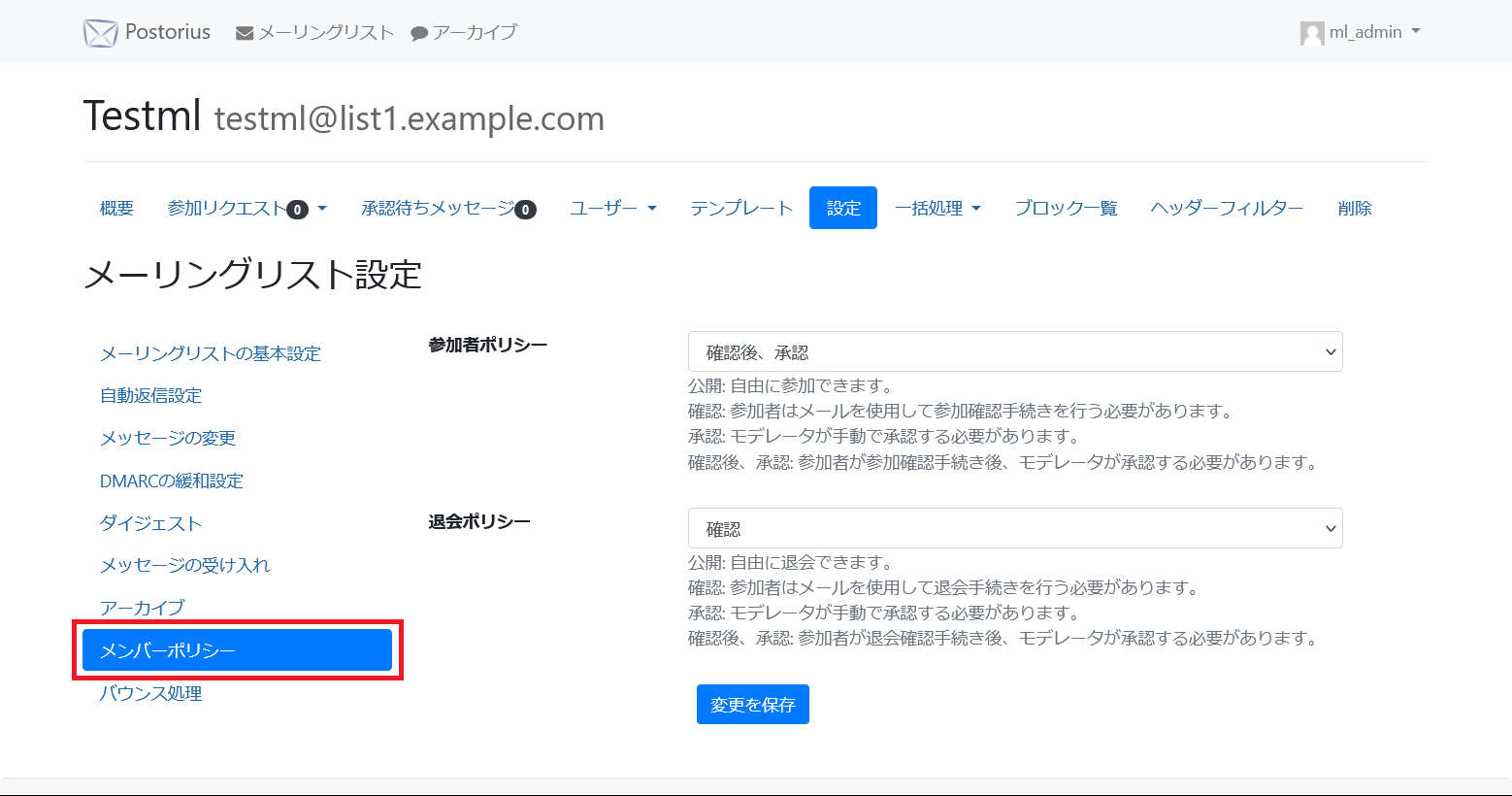Select メンバーポリシー in the sidebar

click(237, 650)
